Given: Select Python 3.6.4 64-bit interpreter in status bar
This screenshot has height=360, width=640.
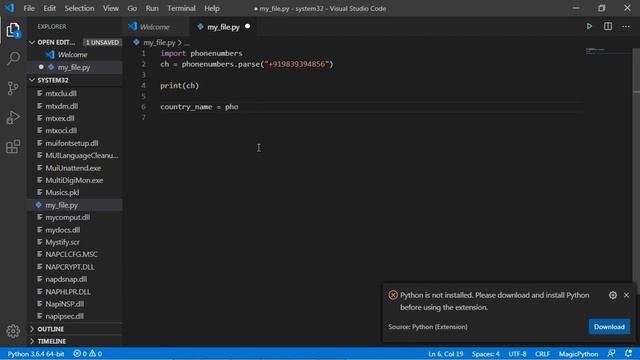Looking at the screenshot, I should click(x=36, y=354).
